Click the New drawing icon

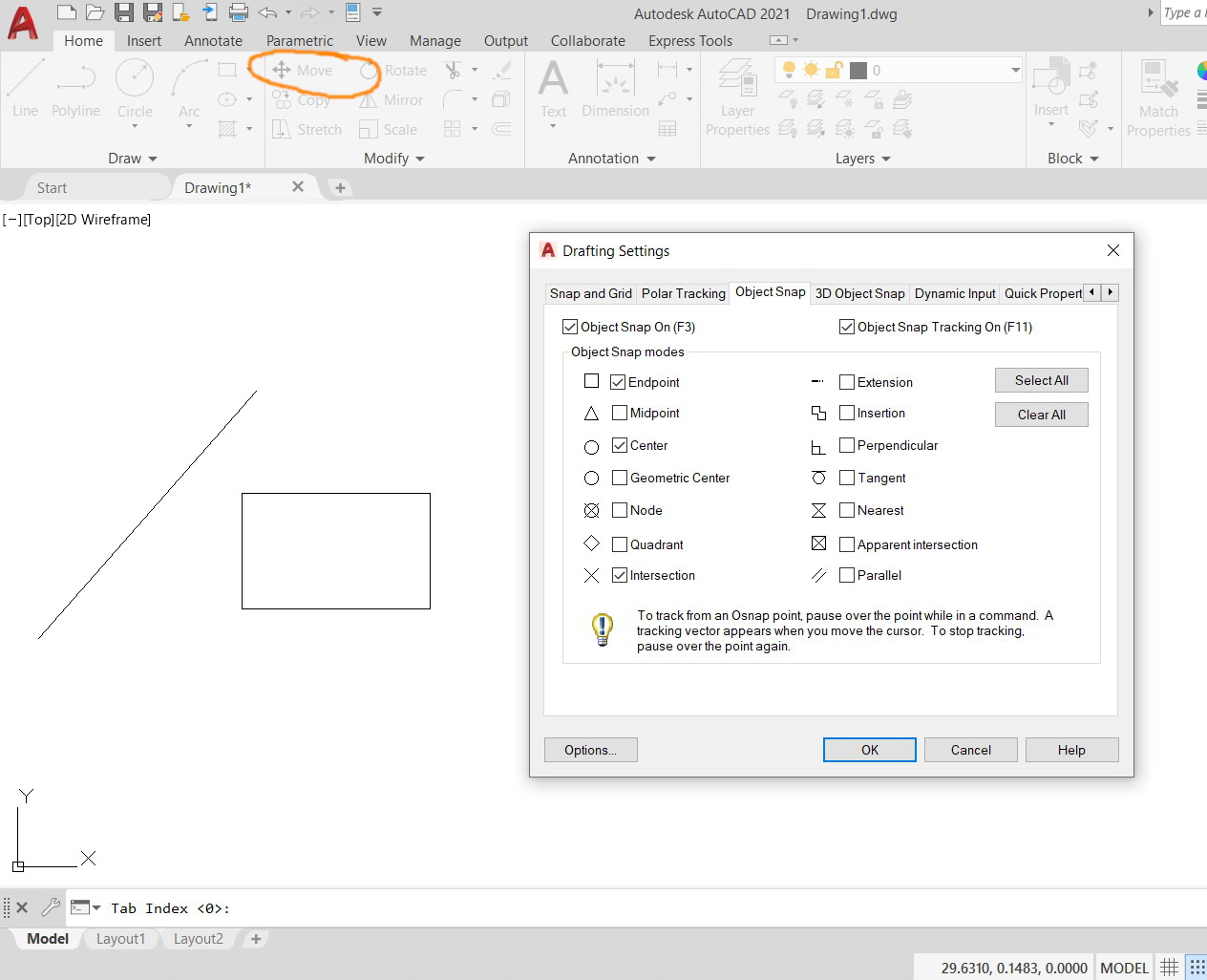[66, 12]
